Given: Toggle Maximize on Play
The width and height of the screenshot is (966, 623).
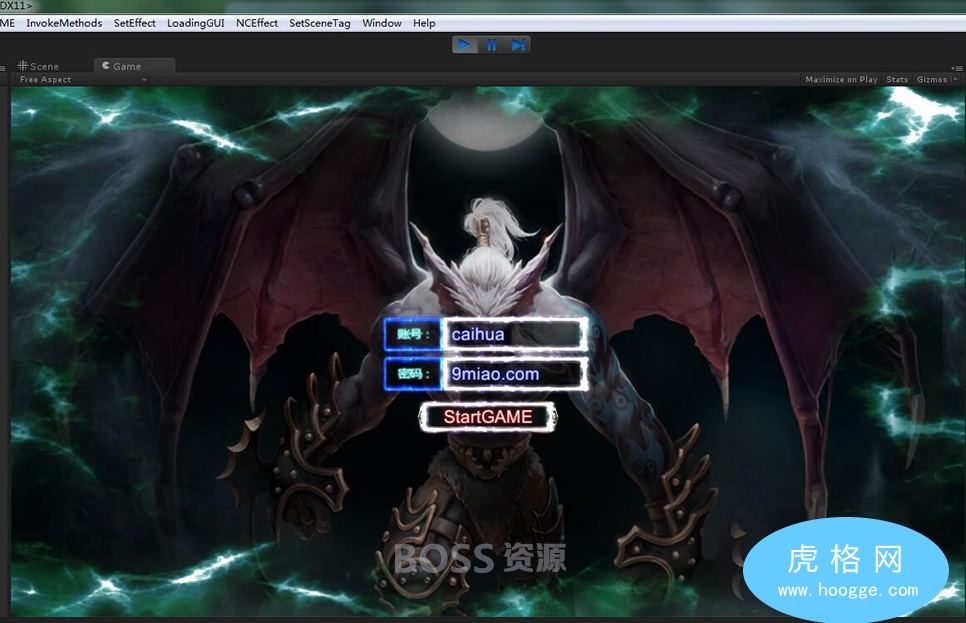Looking at the screenshot, I should click(x=841, y=79).
